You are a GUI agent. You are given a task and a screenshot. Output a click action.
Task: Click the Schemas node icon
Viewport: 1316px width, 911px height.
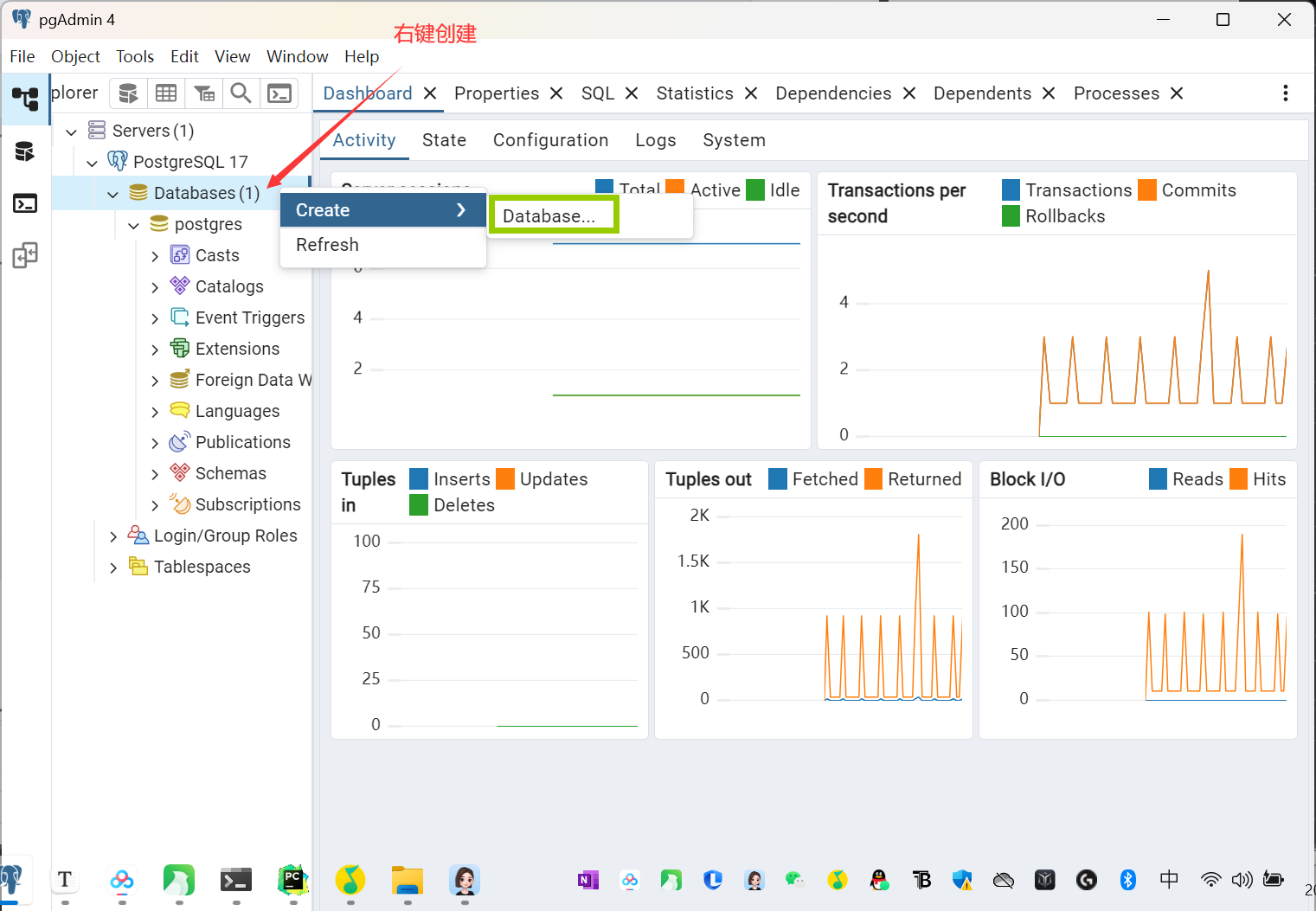tap(180, 472)
